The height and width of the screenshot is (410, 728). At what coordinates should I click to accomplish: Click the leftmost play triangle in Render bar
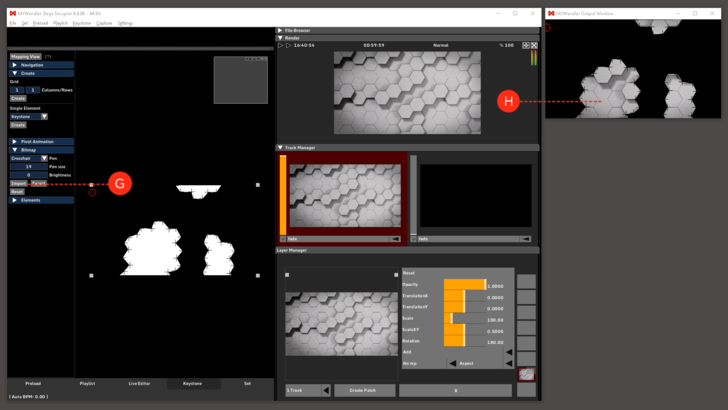(x=280, y=46)
